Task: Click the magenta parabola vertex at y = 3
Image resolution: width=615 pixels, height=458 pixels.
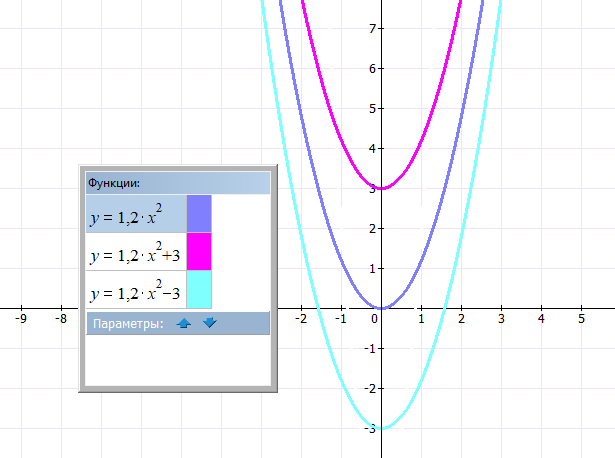Action: coord(381,188)
